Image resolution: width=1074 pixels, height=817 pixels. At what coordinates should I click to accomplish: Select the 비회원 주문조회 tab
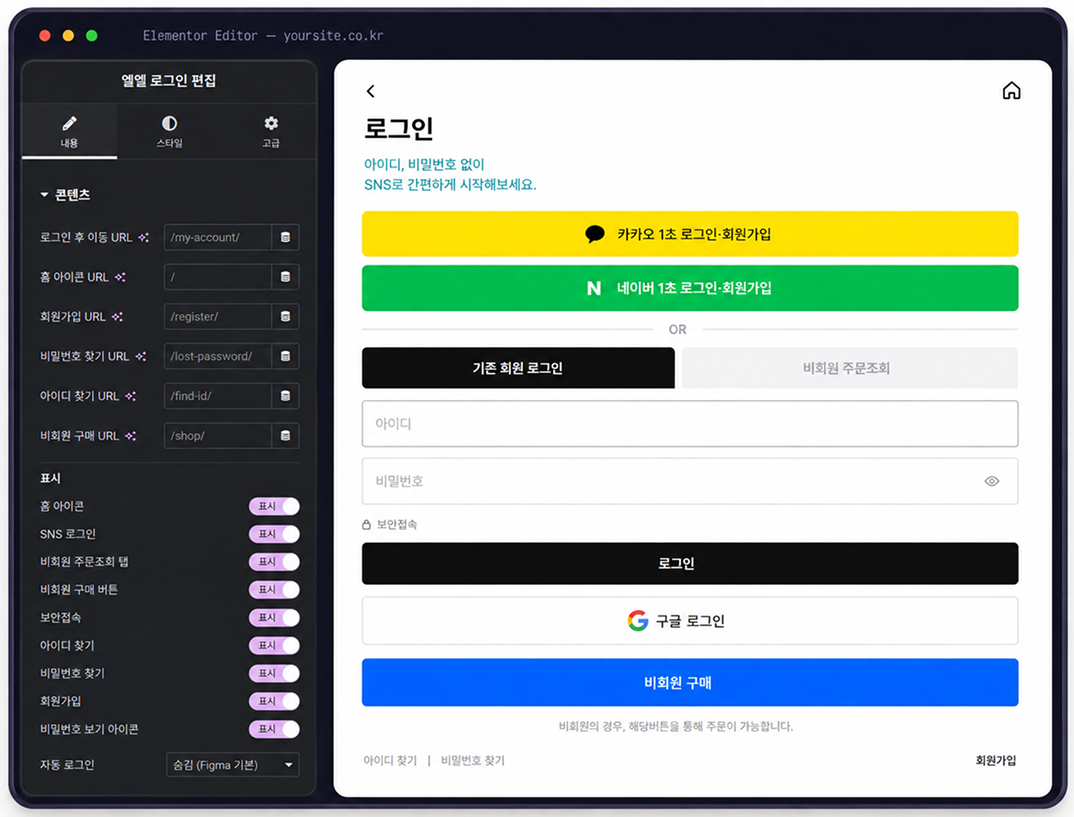point(849,368)
